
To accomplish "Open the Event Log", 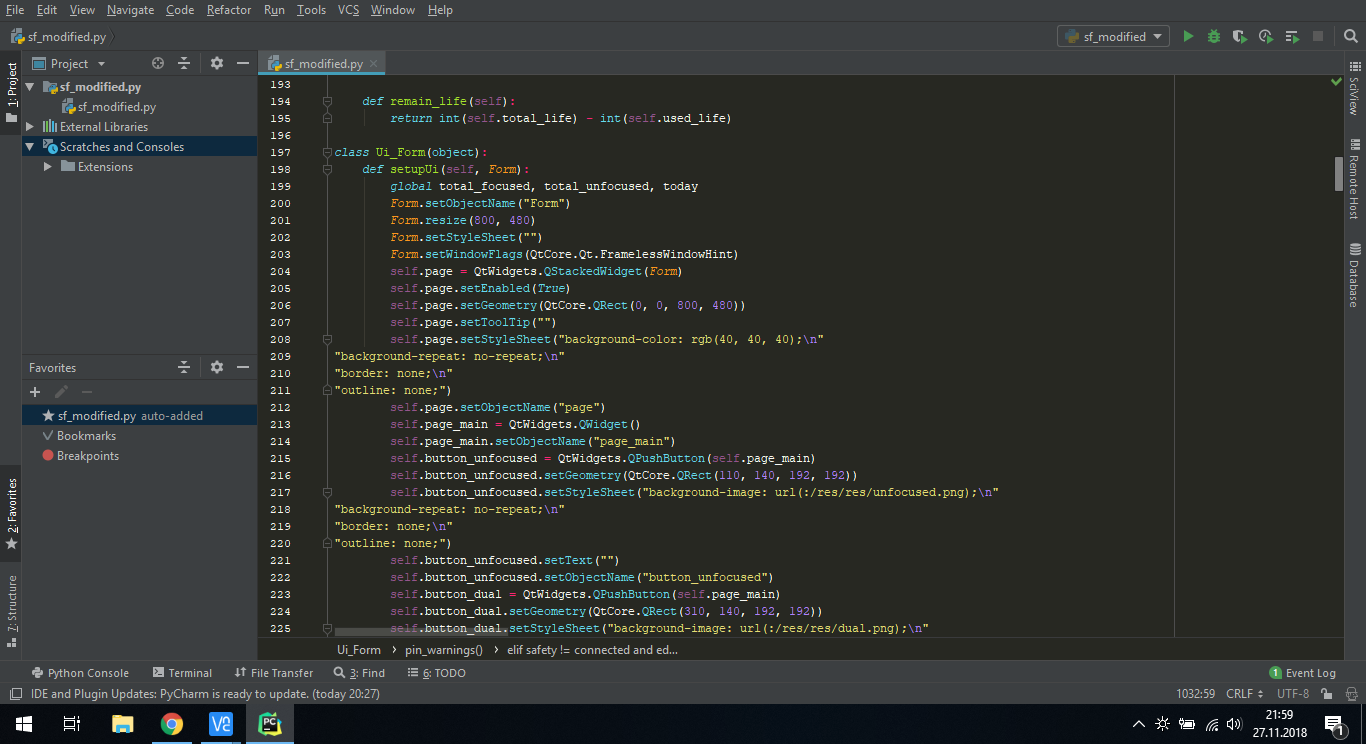I will (x=1302, y=673).
